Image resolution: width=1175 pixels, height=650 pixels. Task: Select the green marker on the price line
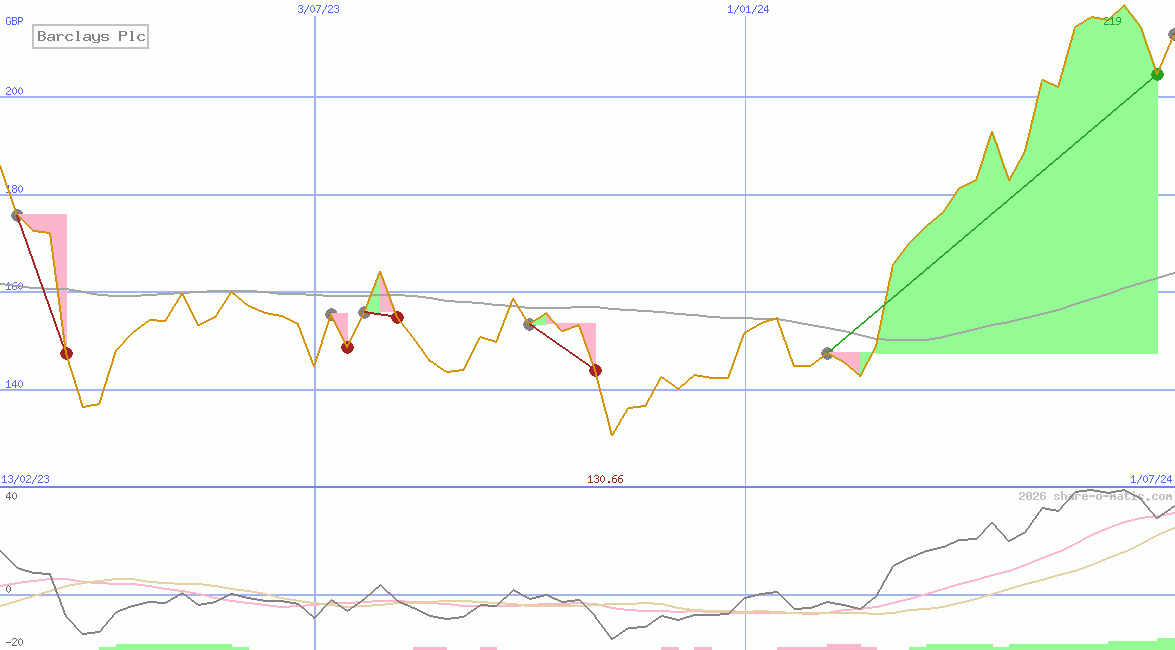[1157, 74]
